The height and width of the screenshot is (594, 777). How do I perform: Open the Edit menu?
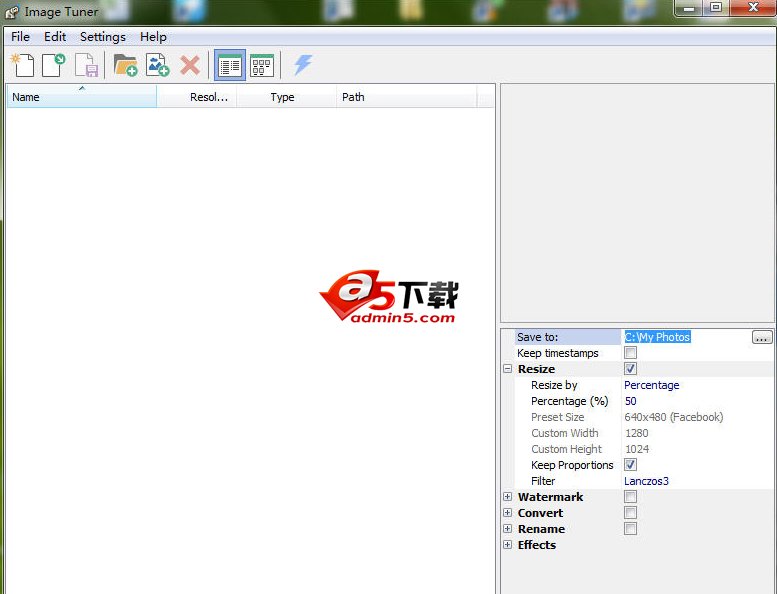pyautogui.click(x=55, y=37)
